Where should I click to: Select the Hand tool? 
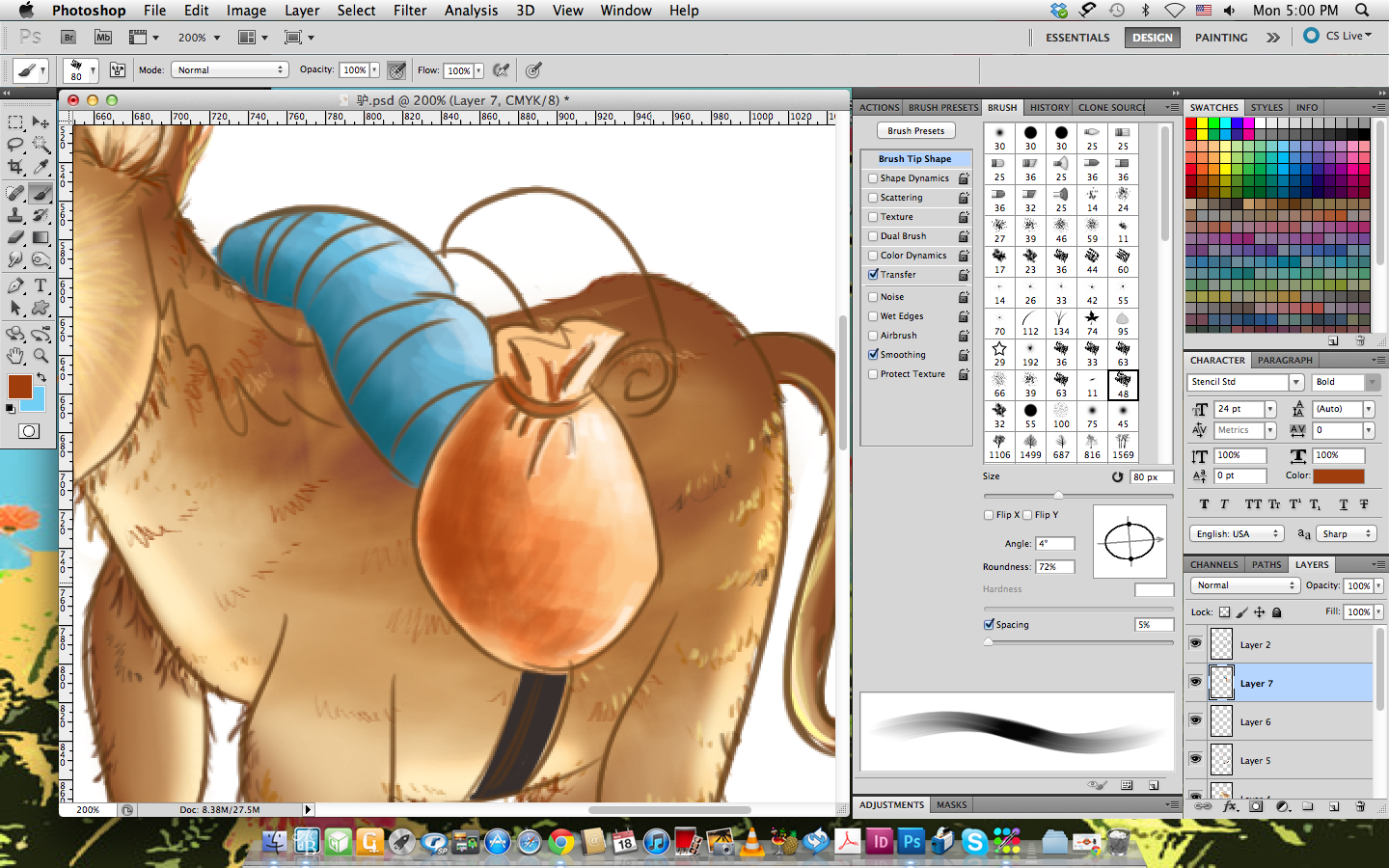15,356
